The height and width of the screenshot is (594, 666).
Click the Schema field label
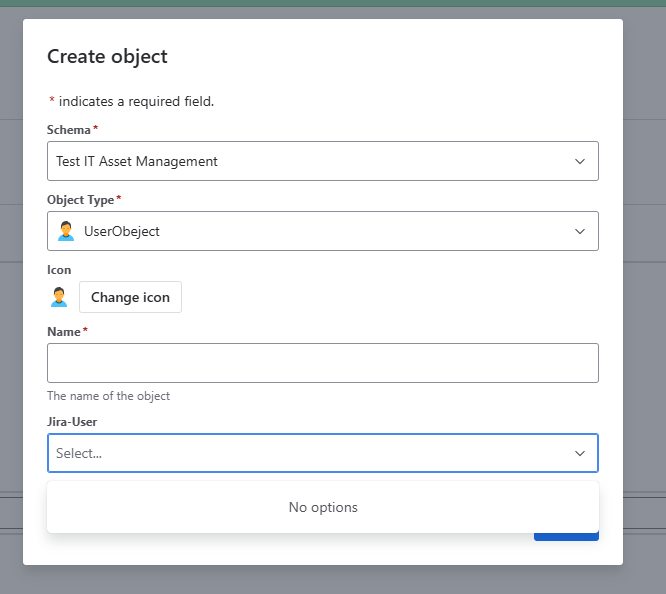click(69, 130)
